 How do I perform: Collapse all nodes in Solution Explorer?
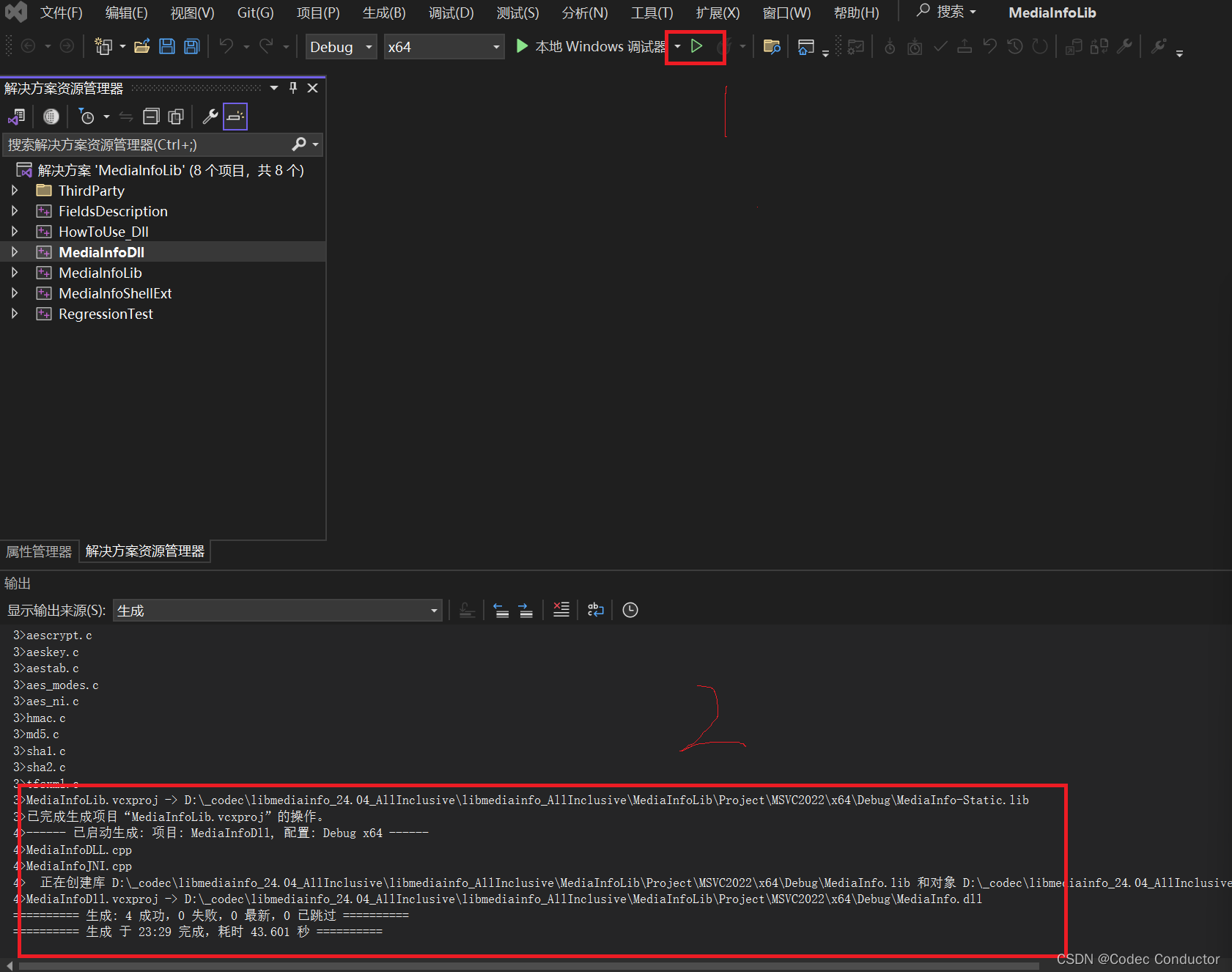151,117
